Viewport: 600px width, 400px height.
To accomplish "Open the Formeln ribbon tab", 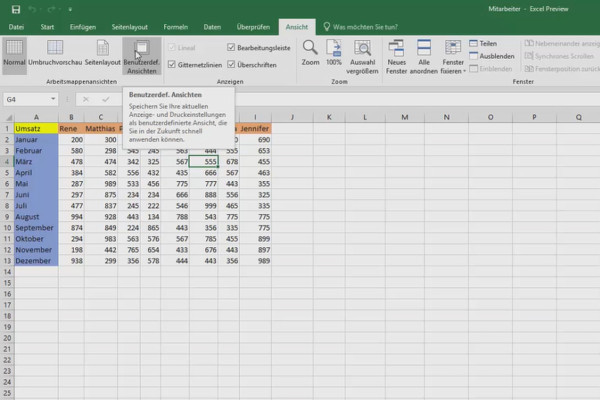I will point(175,27).
